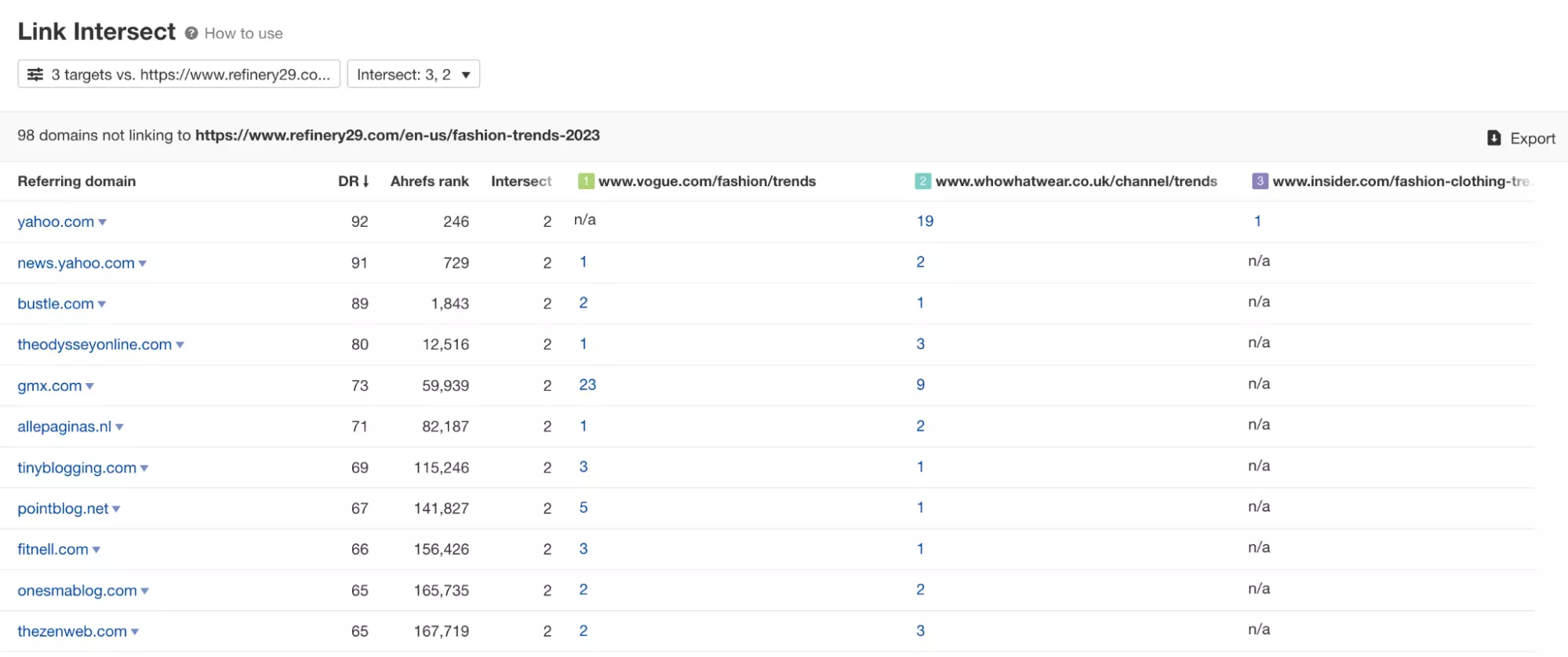Click tinyblogging.com's vogue link count 3
This screenshot has height=657, width=1568.
click(x=584, y=467)
